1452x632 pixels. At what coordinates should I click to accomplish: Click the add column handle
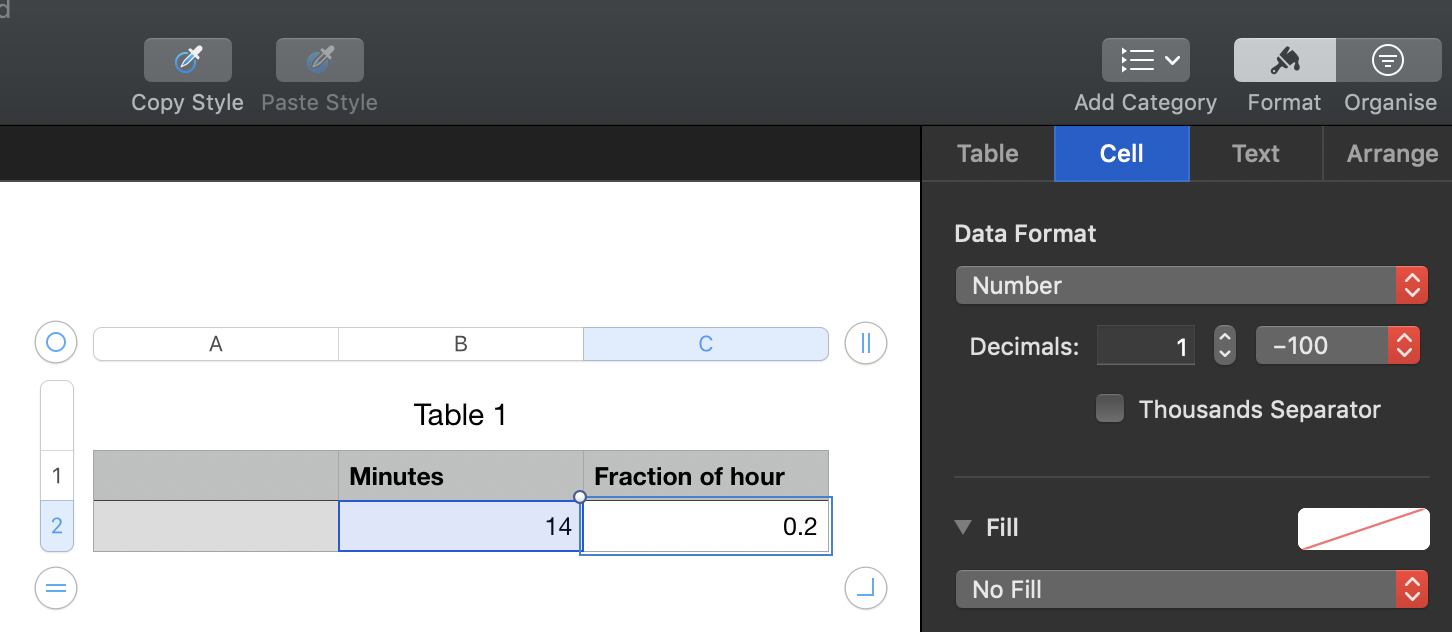tap(866, 343)
